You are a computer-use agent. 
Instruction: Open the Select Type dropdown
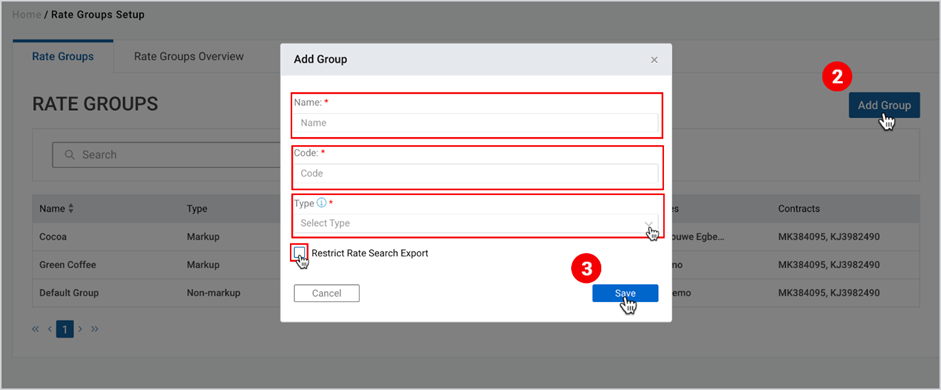pos(475,223)
